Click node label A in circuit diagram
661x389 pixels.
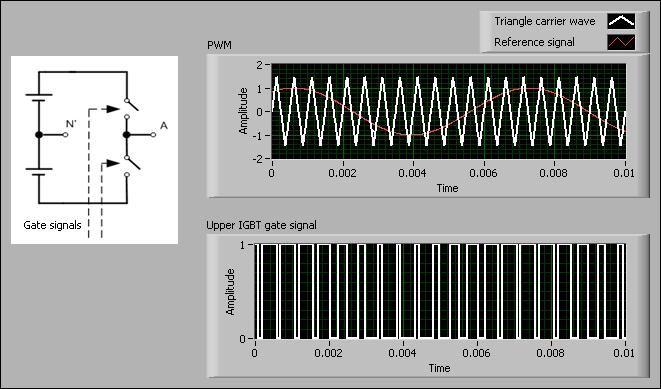pos(164,126)
